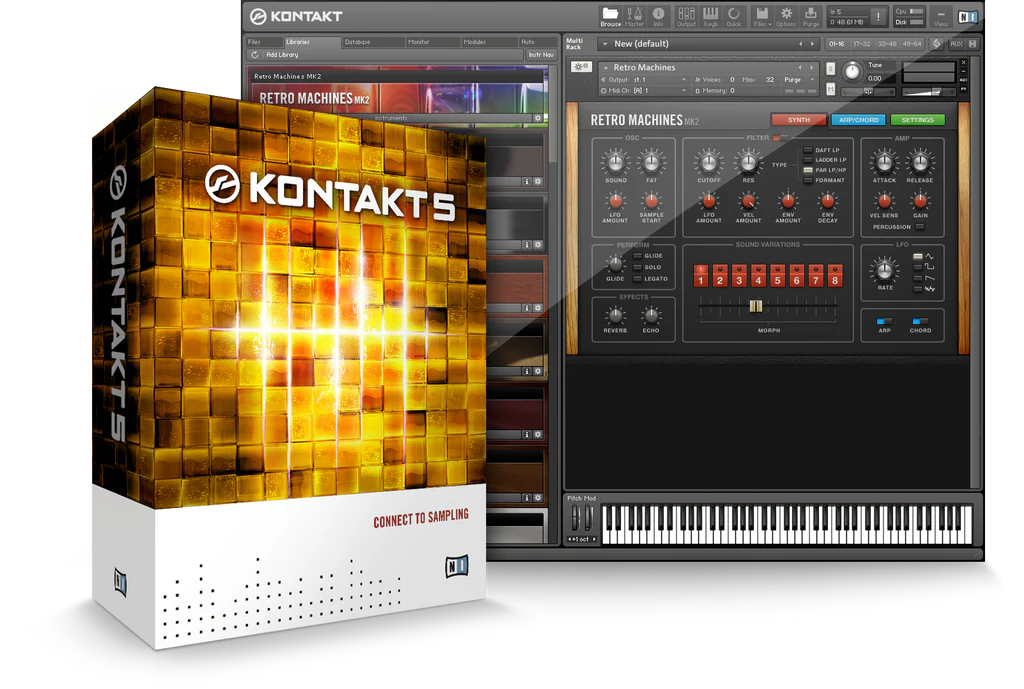Open the View size menu
The width and height of the screenshot is (1024, 689).
coord(940,17)
